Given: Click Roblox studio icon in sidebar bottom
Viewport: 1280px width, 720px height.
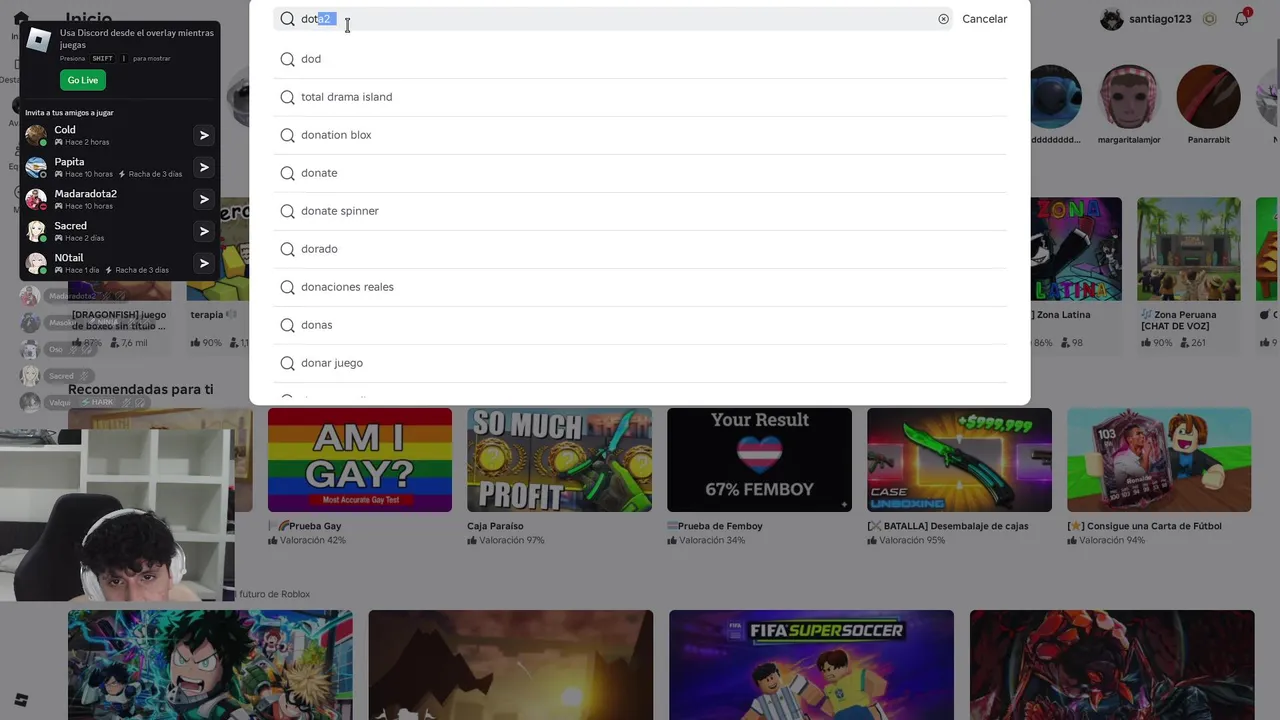Looking at the screenshot, I should [x=20, y=699].
